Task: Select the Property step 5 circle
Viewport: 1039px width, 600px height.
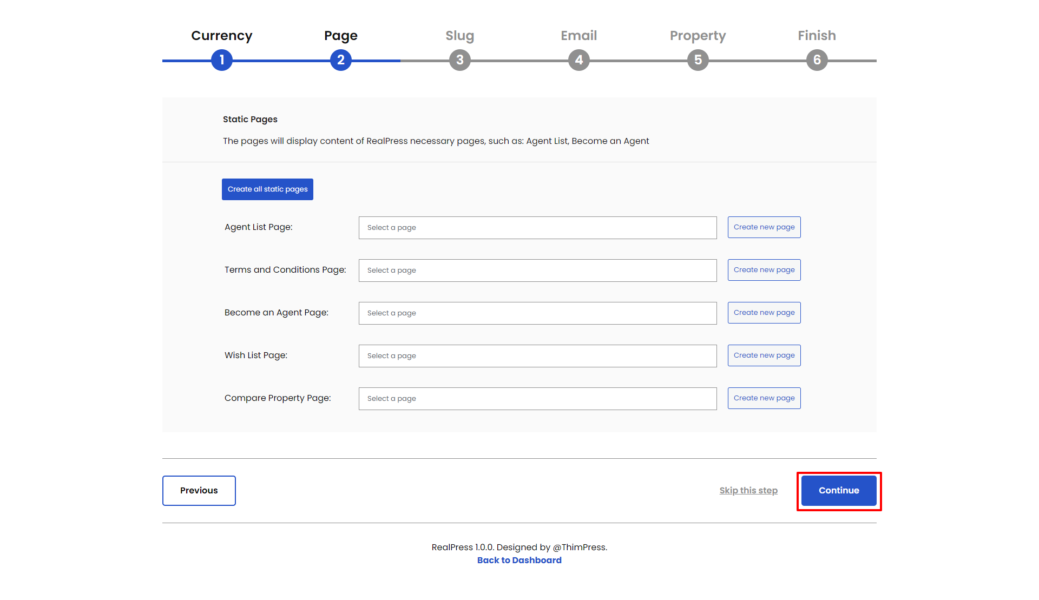Action: 698,60
